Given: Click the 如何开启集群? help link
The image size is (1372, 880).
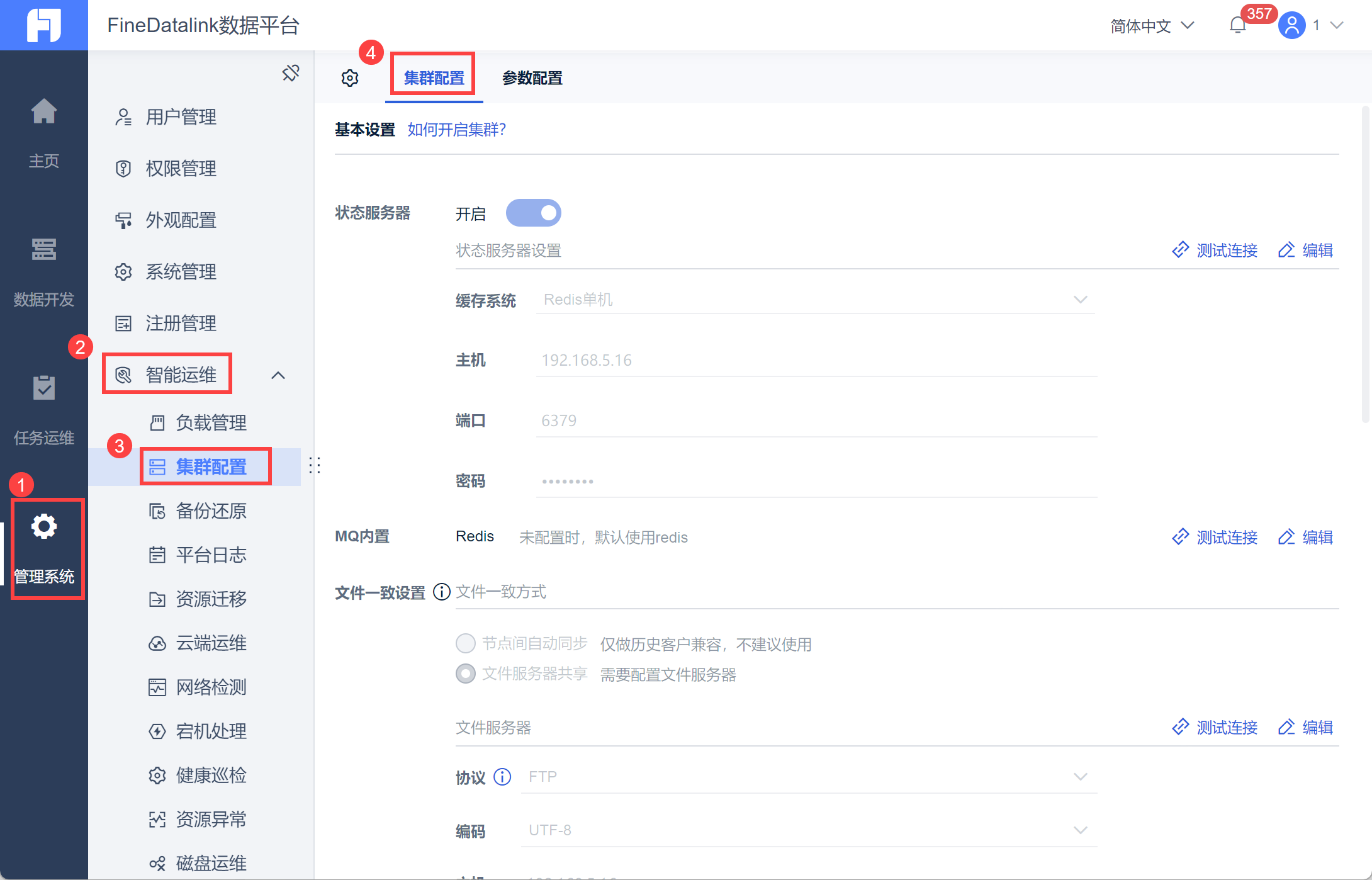Looking at the screenshot, I should (456, 130).
